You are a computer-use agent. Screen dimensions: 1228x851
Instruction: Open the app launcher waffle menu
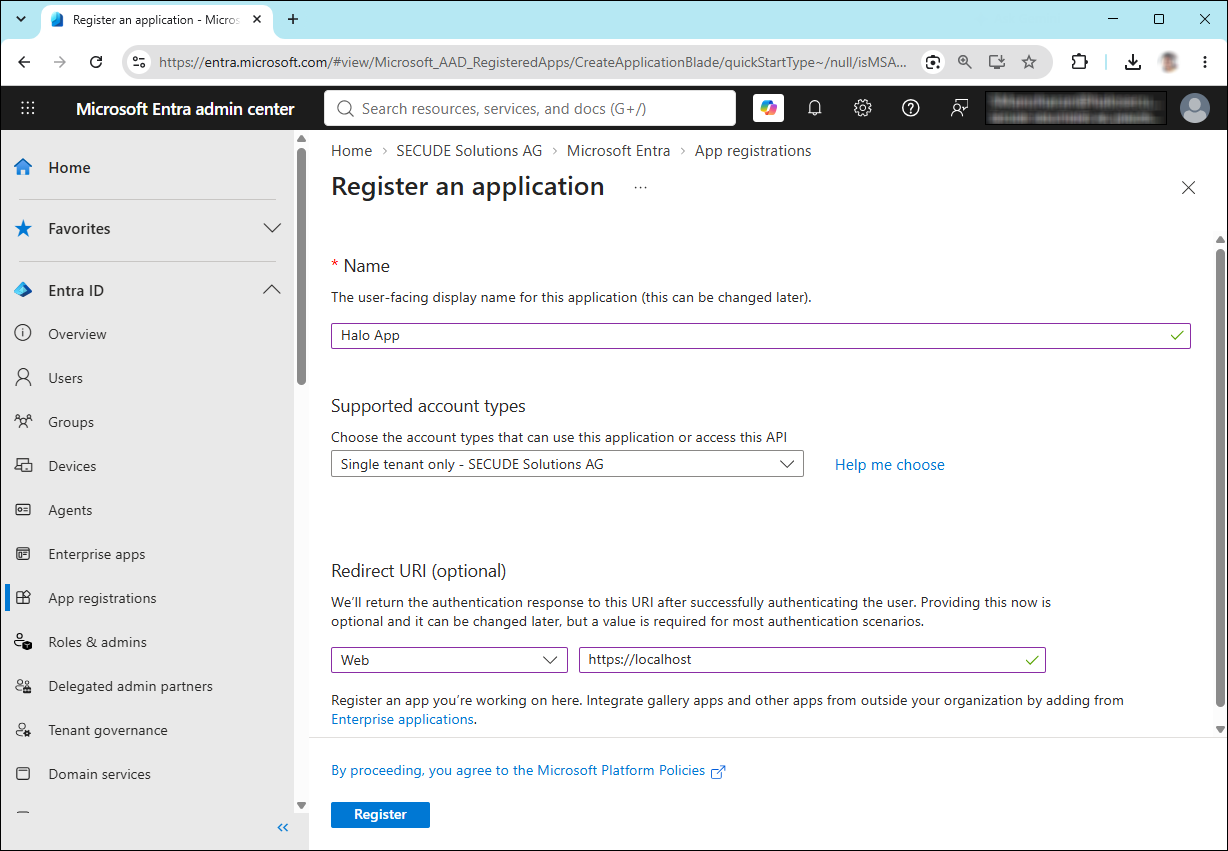tap(28, 108)
